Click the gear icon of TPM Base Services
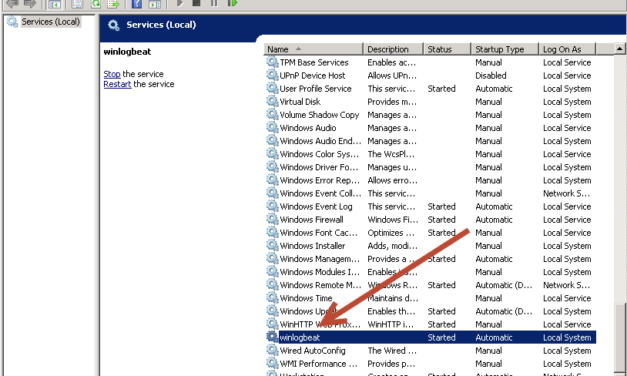Viewport: 627px width, 376px height. tap(272, 62)
